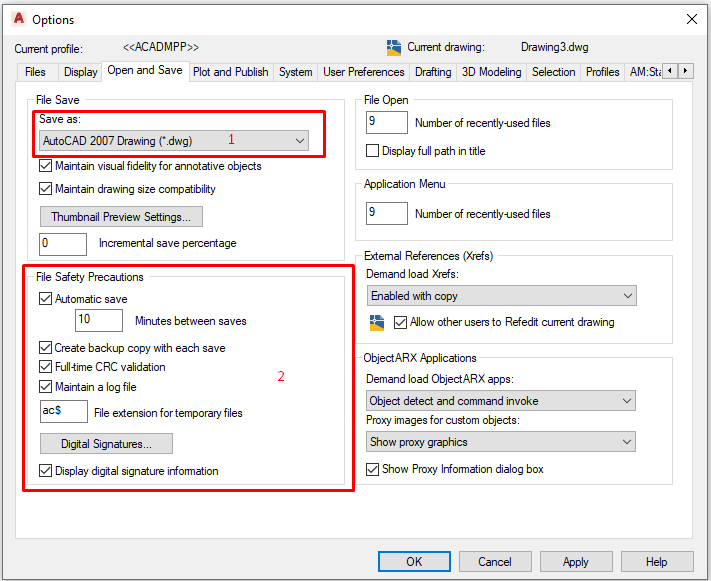
Task: Toggle the Automatic save checkbox
Action: click(45, 298)
